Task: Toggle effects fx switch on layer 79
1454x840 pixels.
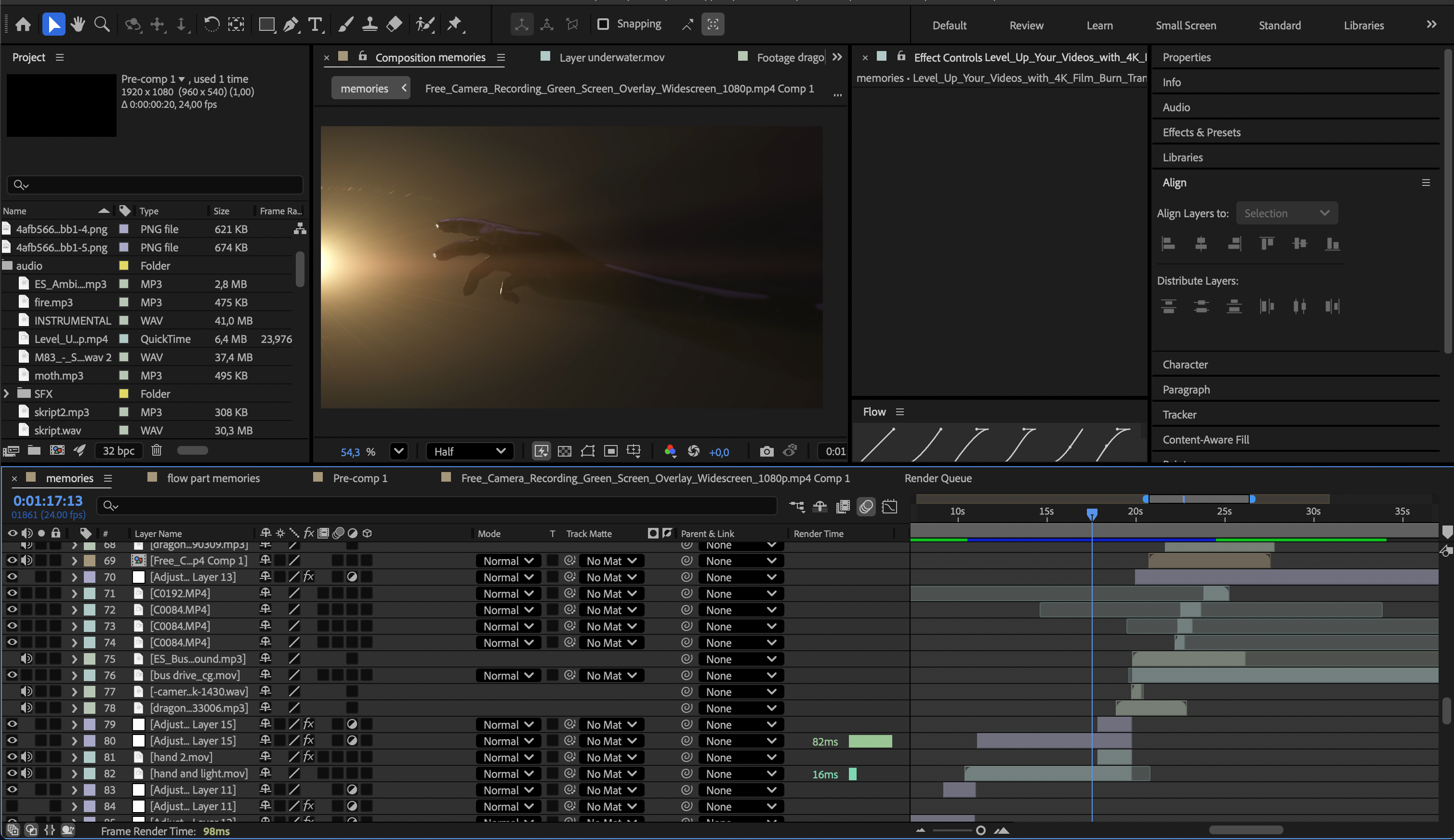Action: [308, 723]
